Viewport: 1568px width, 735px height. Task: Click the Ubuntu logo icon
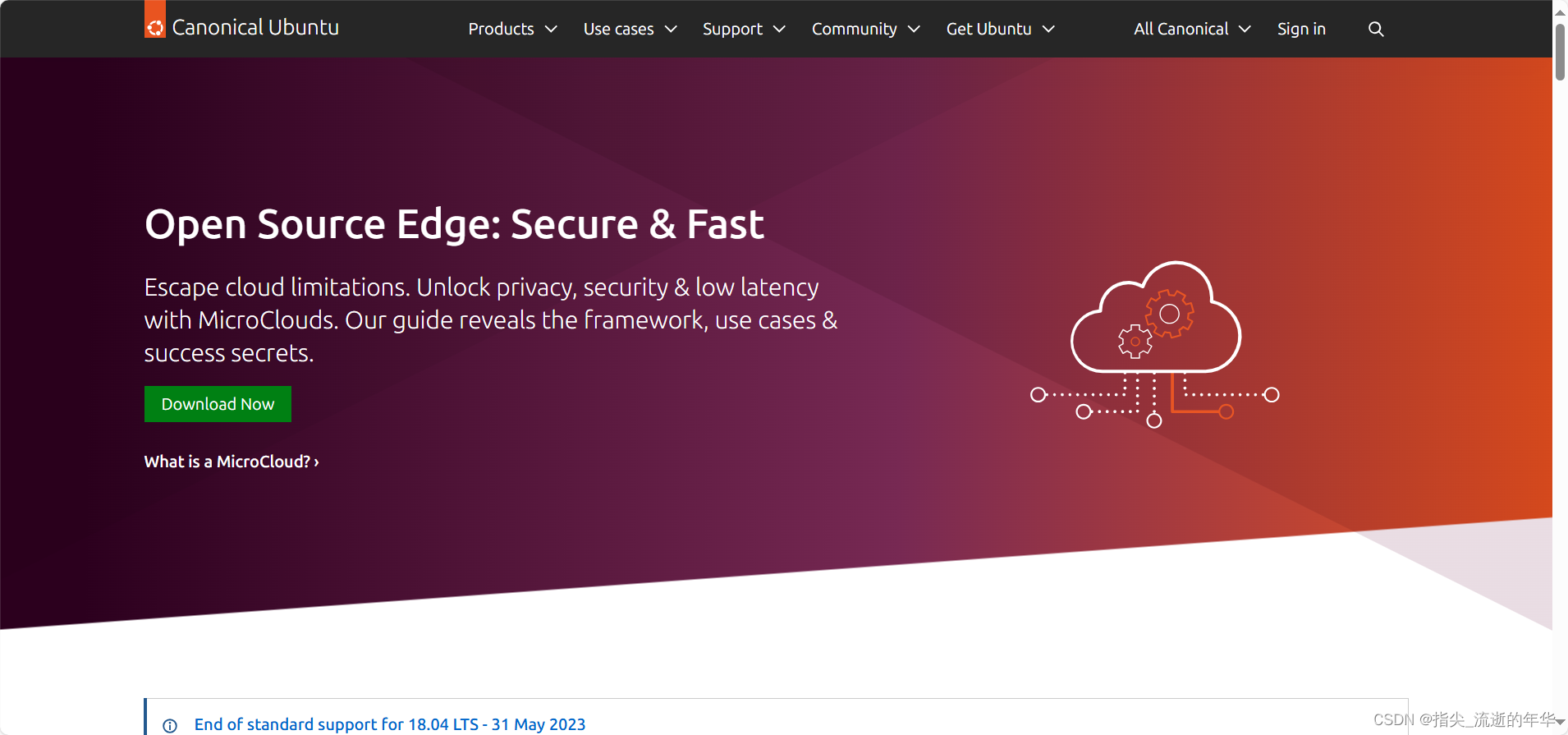[x=155, y=19]
